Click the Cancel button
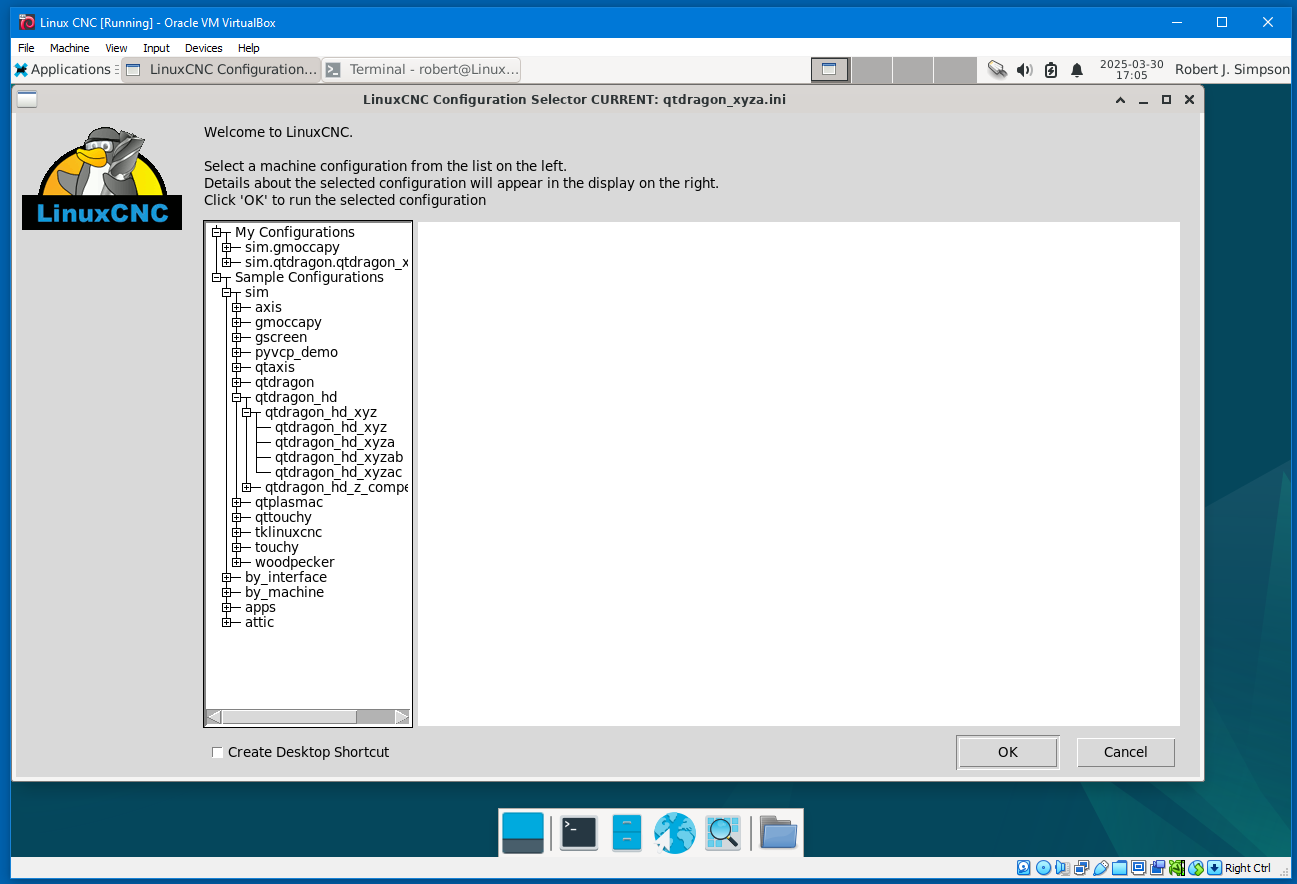Viewport: 1297px width, 884px height. coord(1125,752)
